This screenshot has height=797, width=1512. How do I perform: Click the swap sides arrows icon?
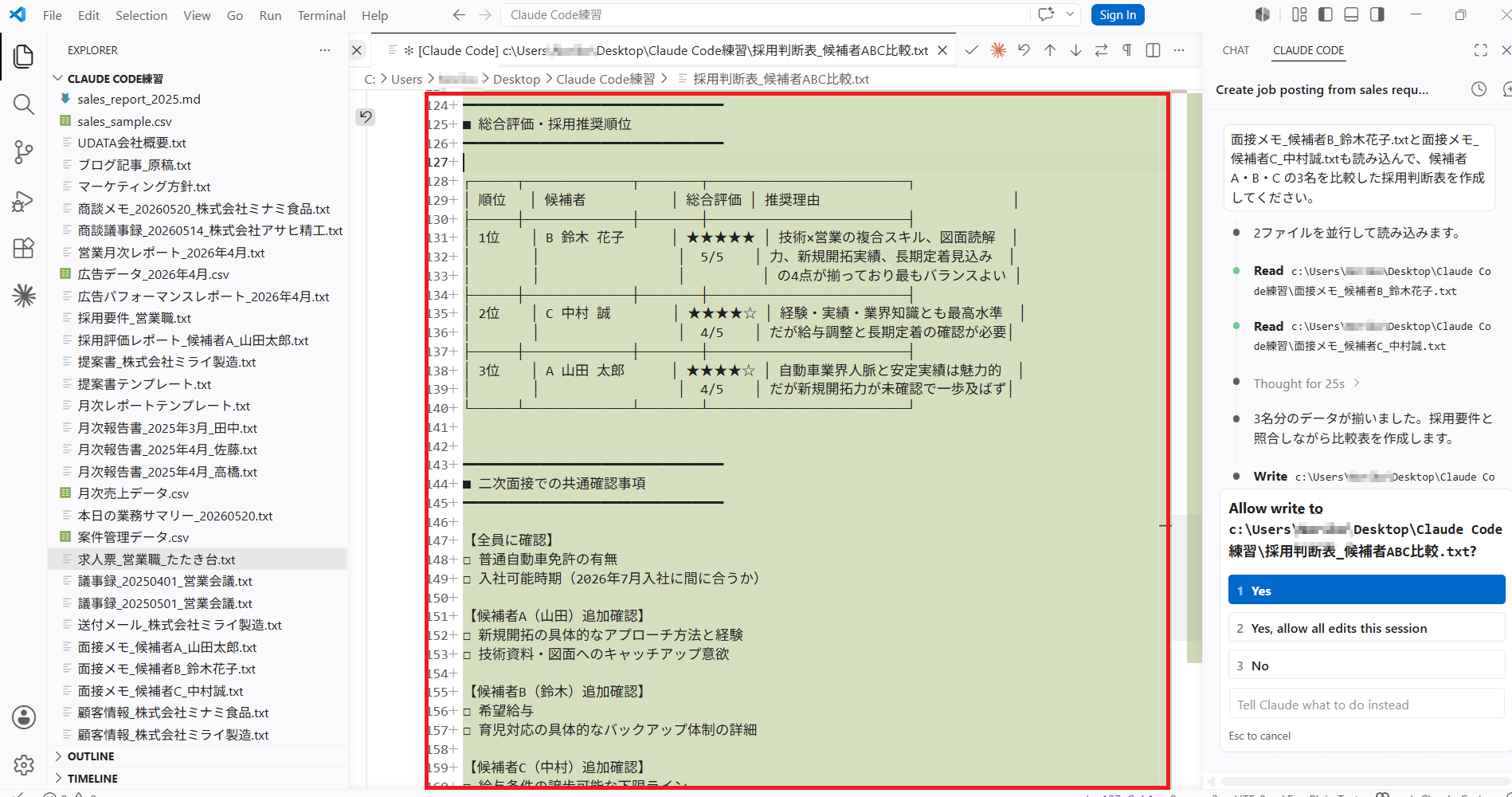point(1102,50)
